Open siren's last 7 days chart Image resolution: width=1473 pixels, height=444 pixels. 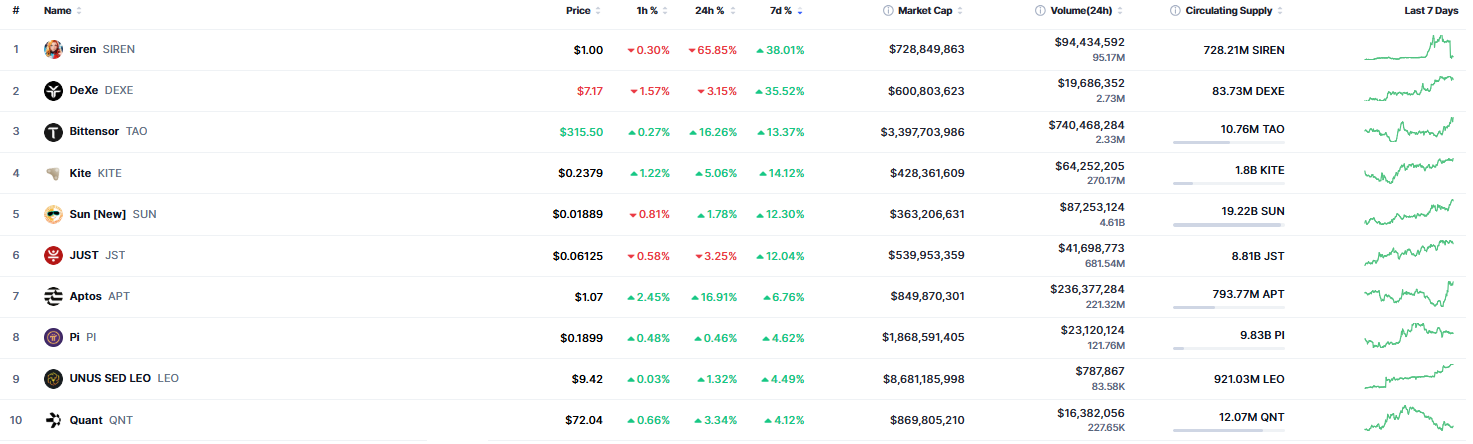click(1409, 49)
